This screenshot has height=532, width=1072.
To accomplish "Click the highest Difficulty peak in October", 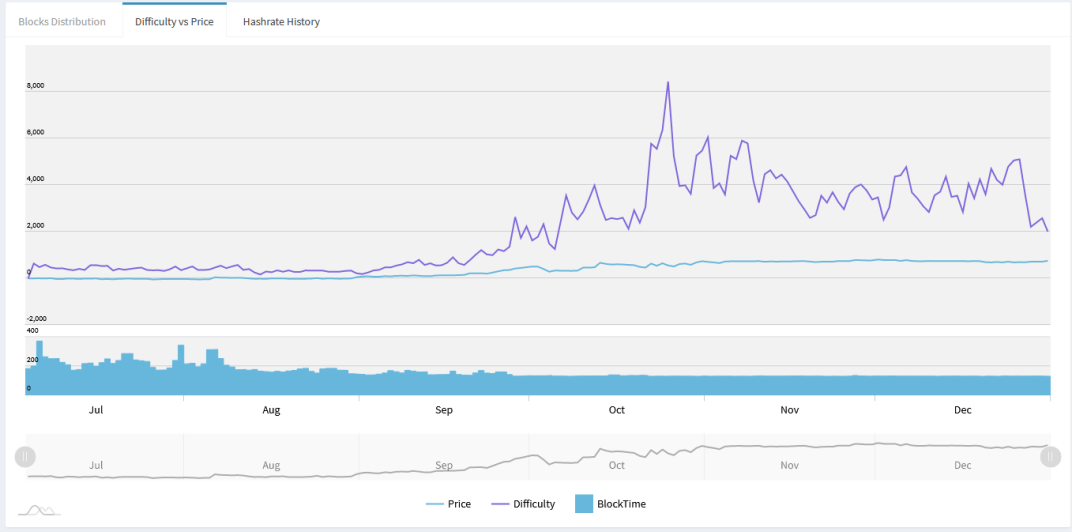I will 667,82.
